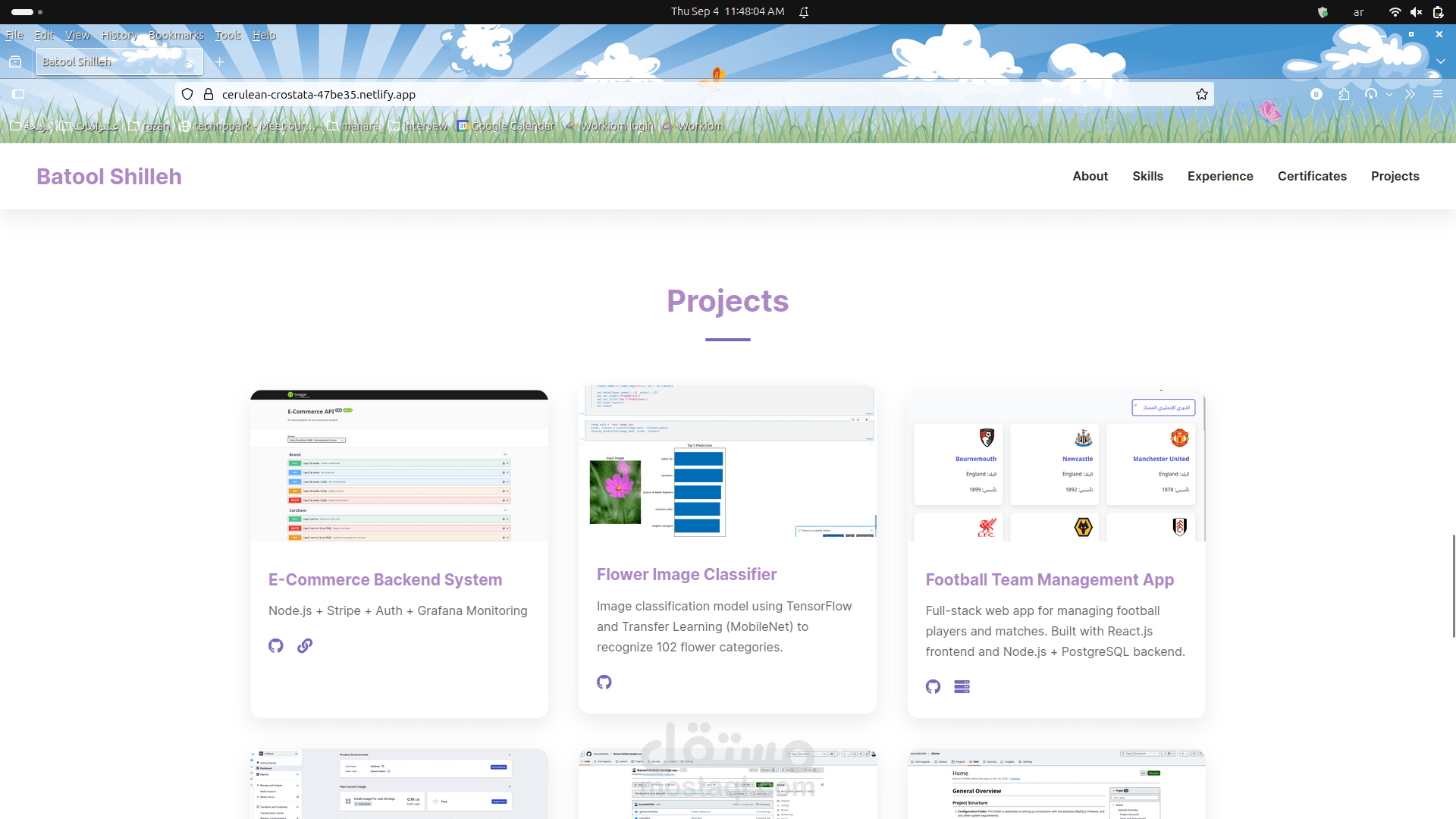Open the notification bell in top bar
Screen dimensions: 1456x819
(x=804, y=11)
